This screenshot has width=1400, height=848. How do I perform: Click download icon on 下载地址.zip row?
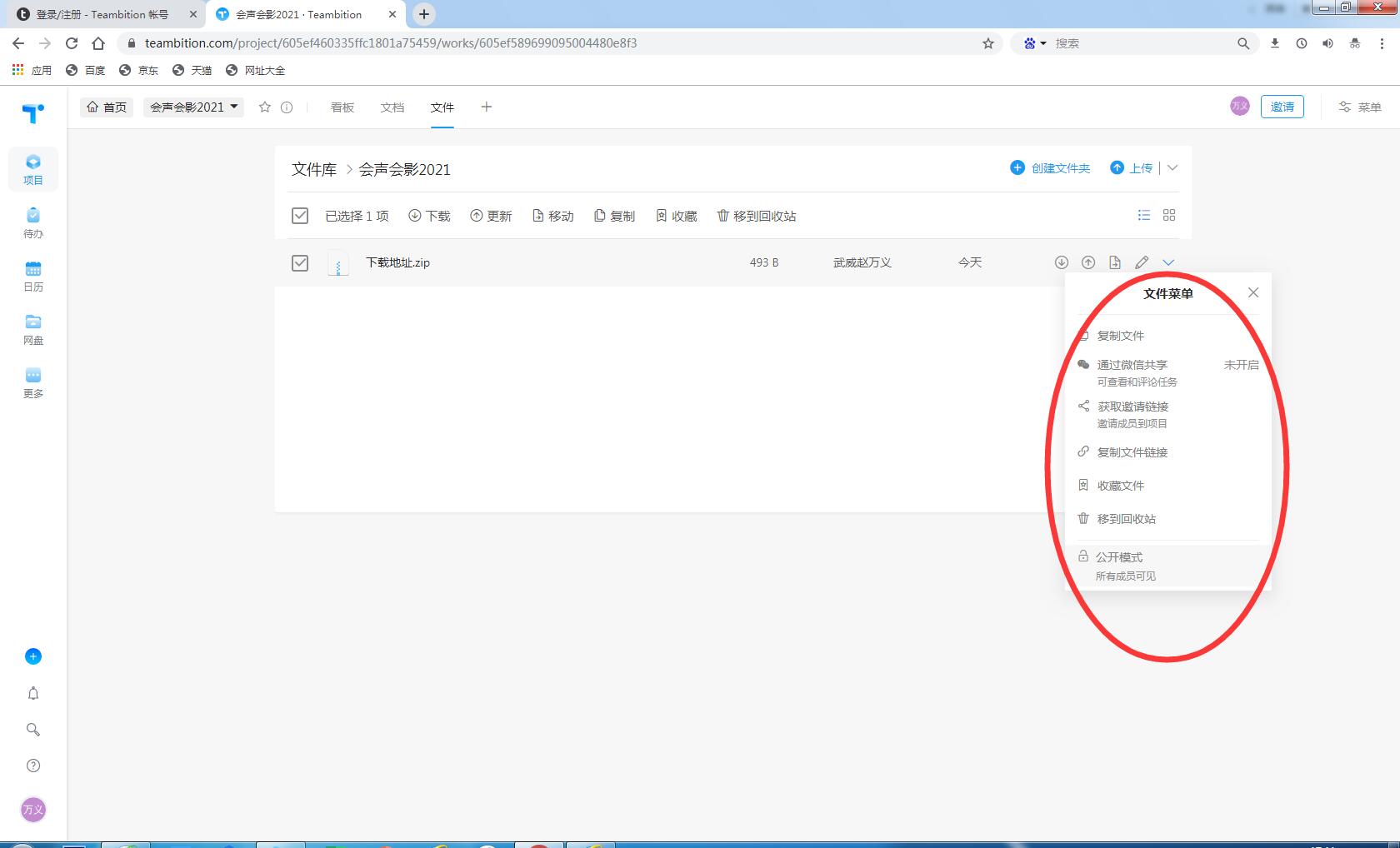1062,262
